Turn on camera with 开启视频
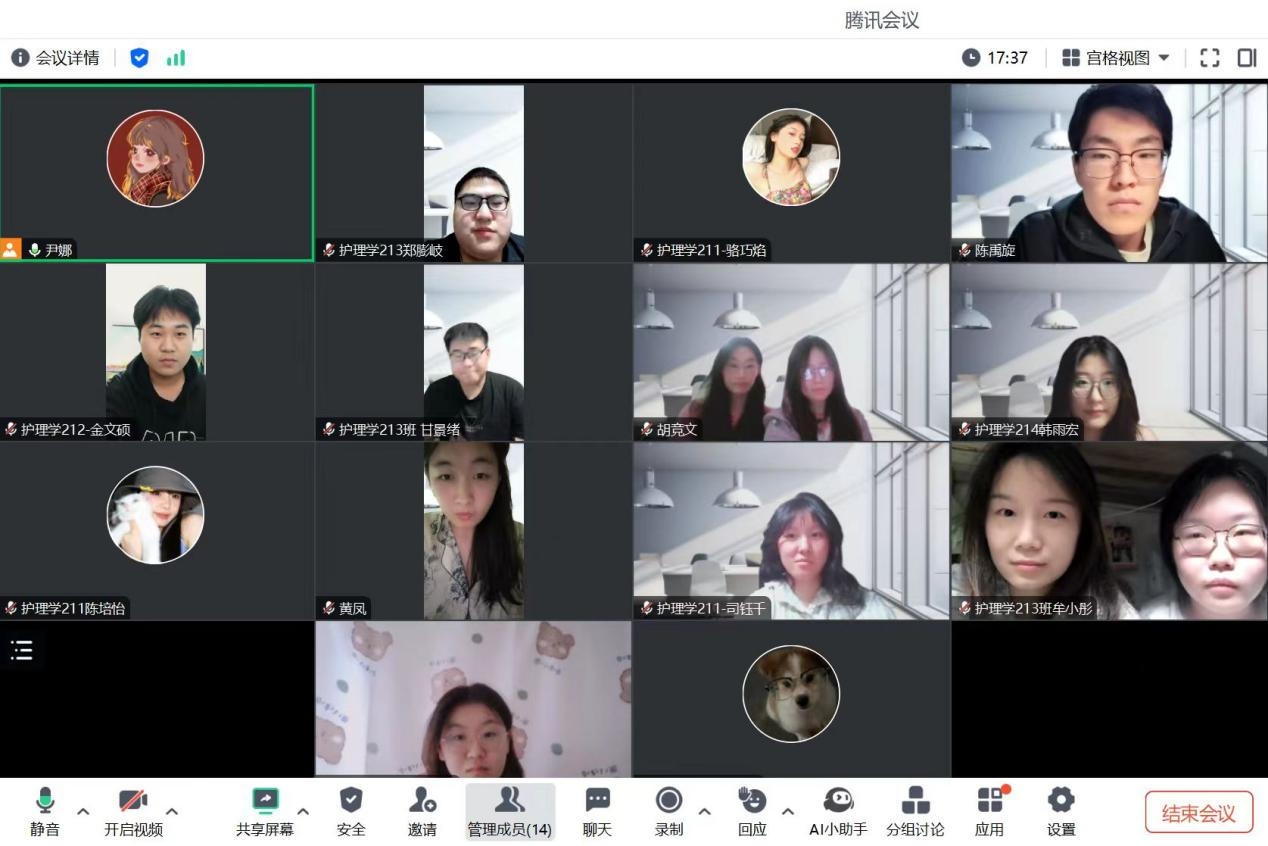 click(x=133, y=811)
